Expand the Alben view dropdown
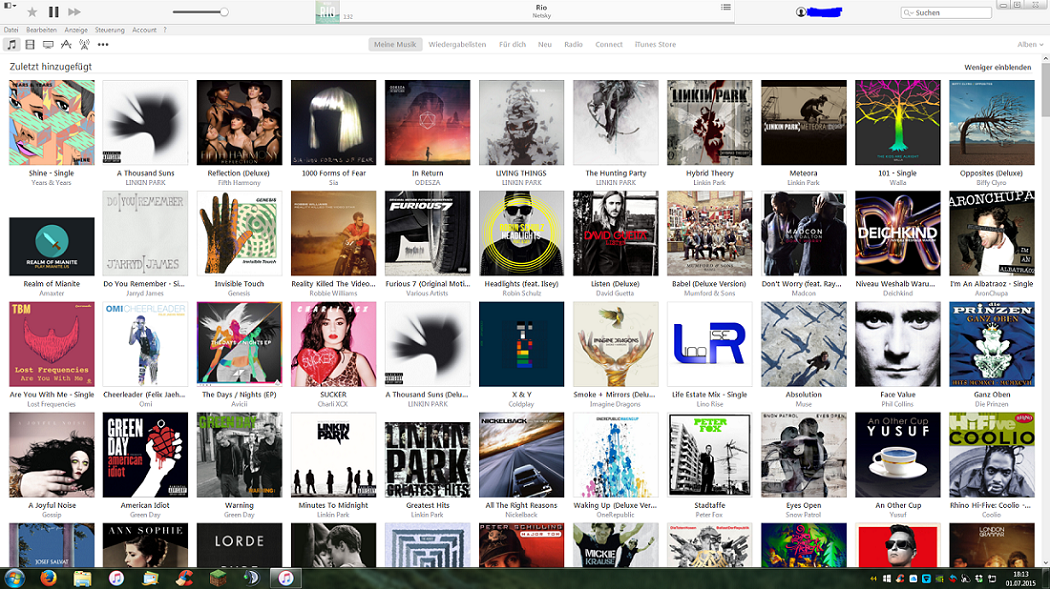Screen dimensions: 1050x589 click(x=1030, y=44)
